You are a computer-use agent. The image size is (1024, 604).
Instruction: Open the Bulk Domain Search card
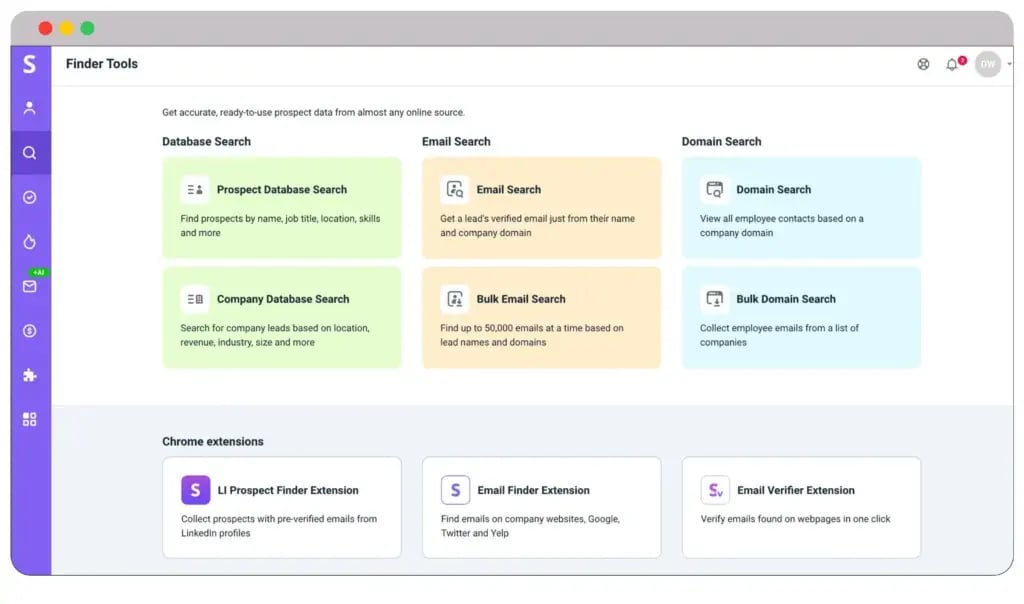801,317
